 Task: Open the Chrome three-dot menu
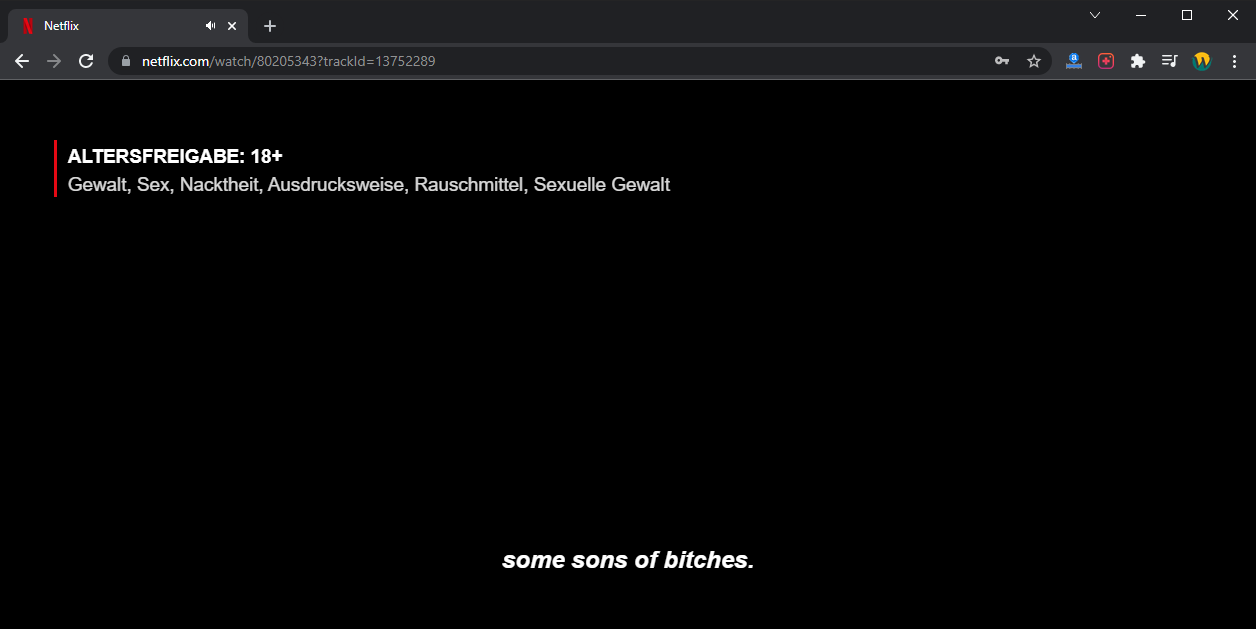[x=1234, y=61]
